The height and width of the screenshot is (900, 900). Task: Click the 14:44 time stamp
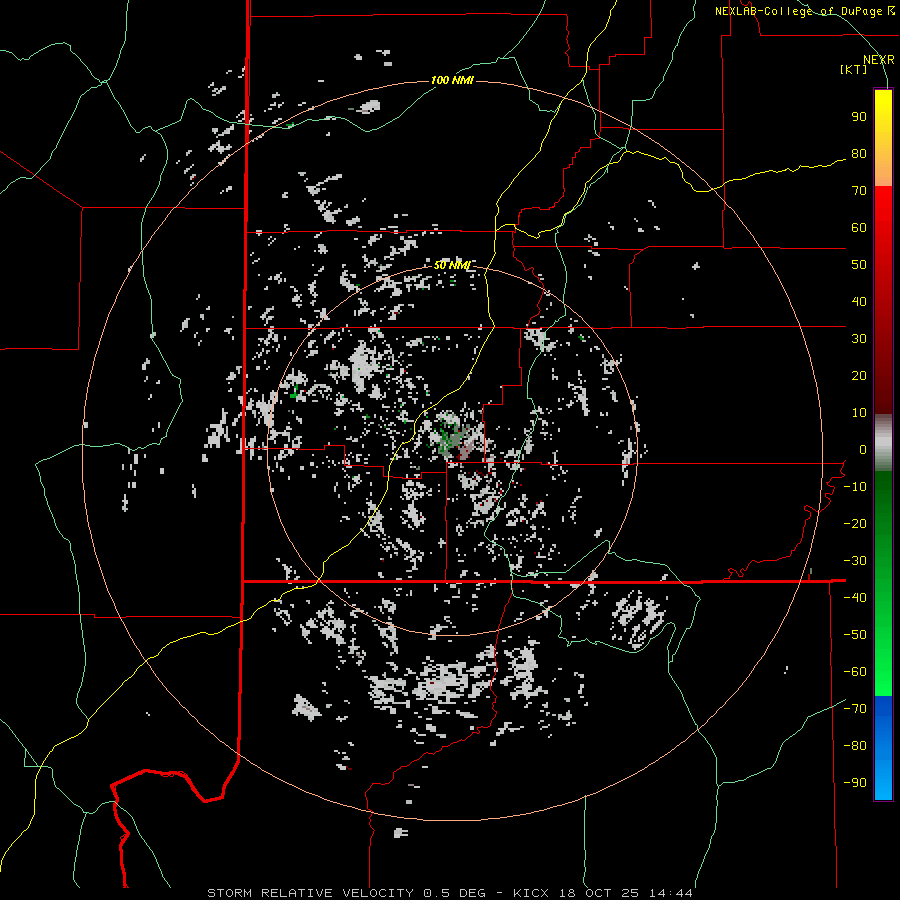pyautogui.click(x=672, y=893)
